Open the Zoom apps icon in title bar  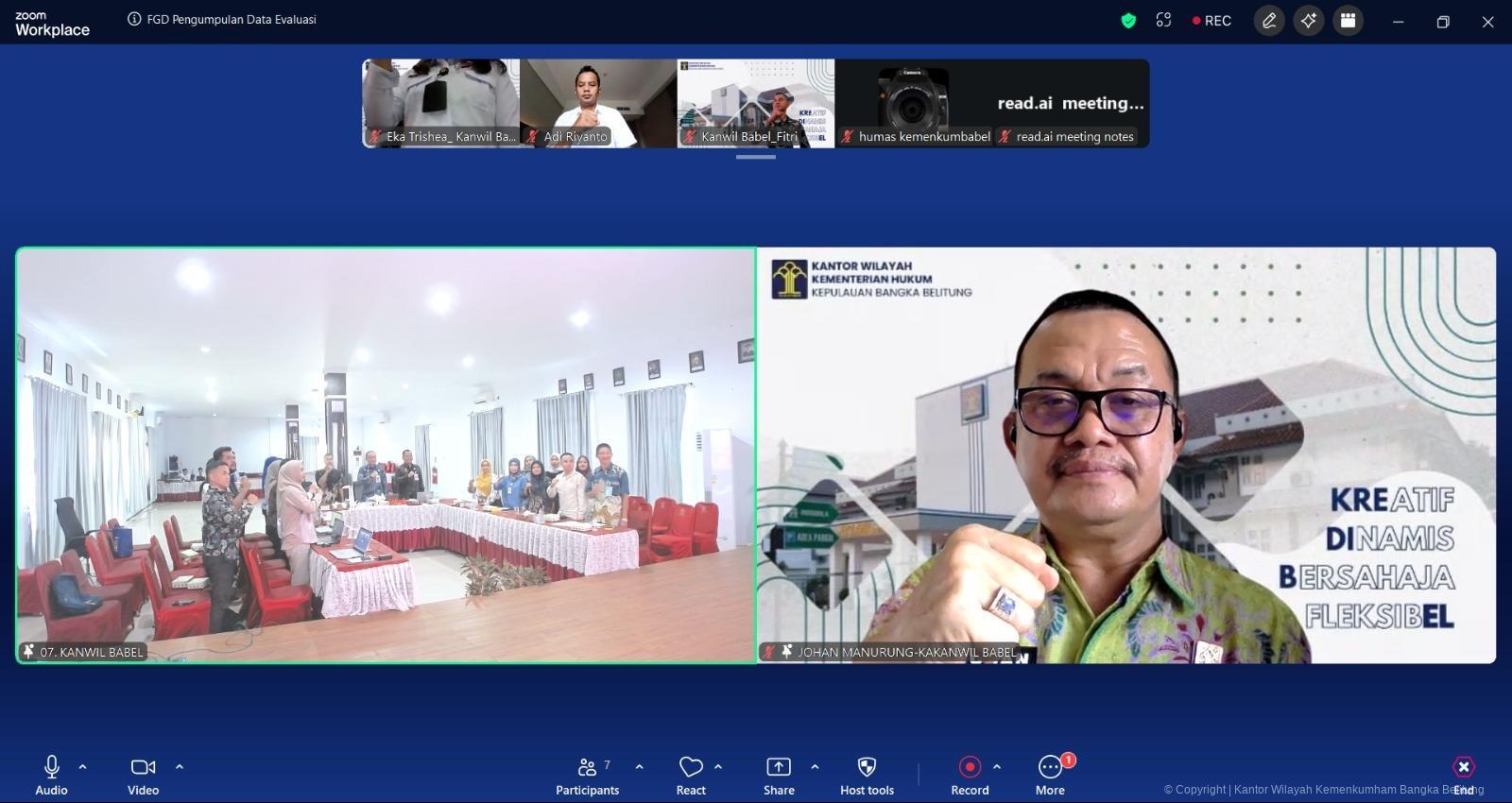[x=1349, y=21]
